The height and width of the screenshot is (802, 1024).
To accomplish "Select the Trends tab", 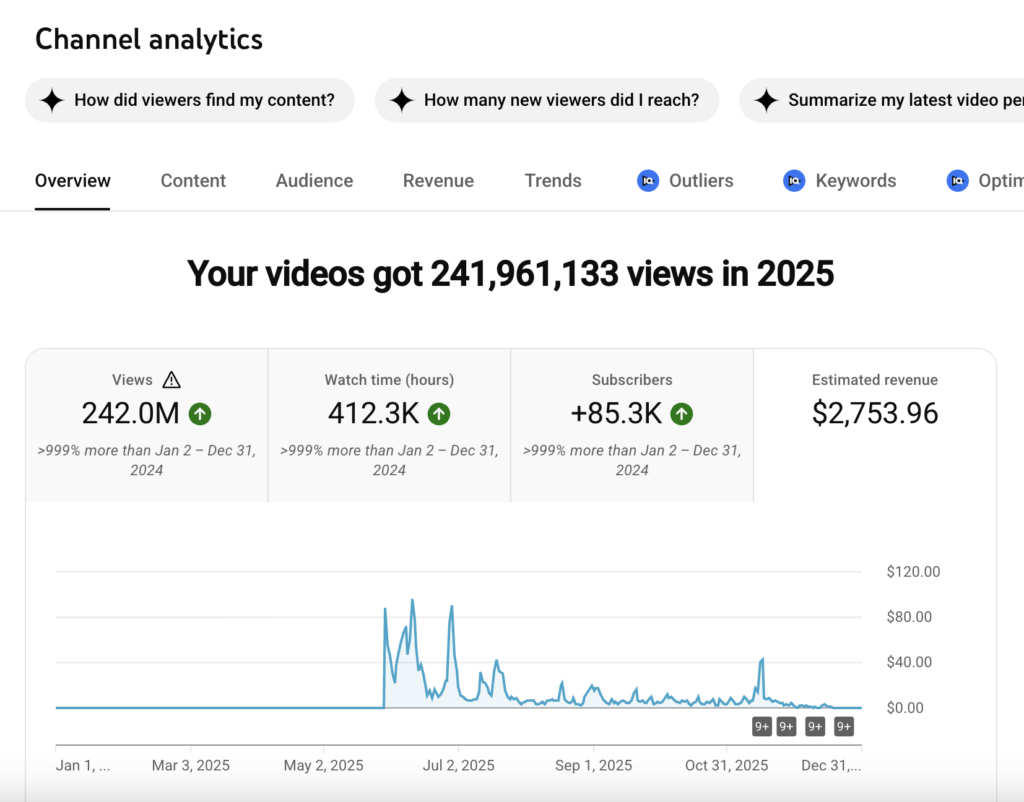I will pyautogui.click(x=552, y=181).
